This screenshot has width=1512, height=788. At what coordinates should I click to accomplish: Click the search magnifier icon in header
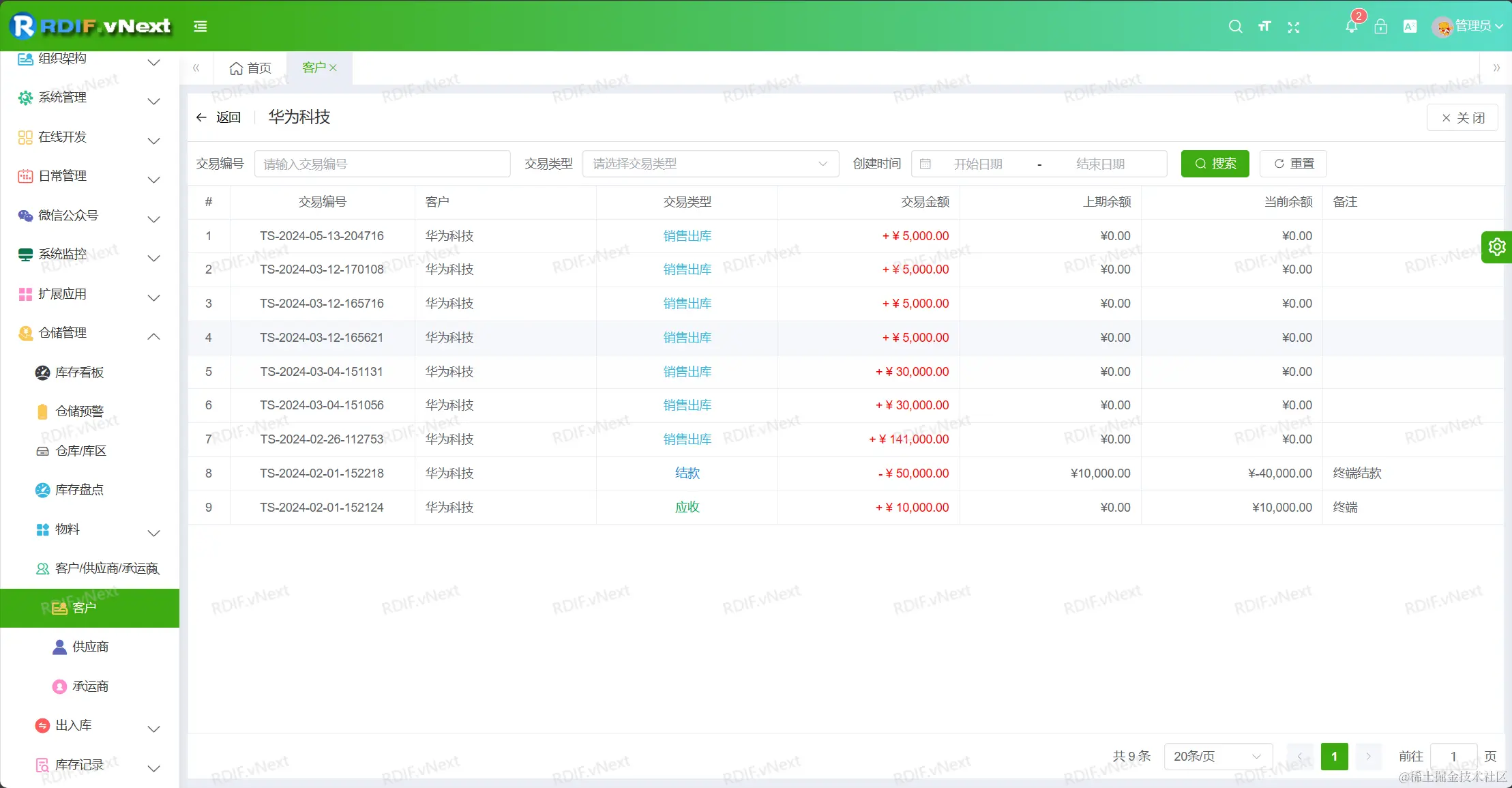[1235, 27]
